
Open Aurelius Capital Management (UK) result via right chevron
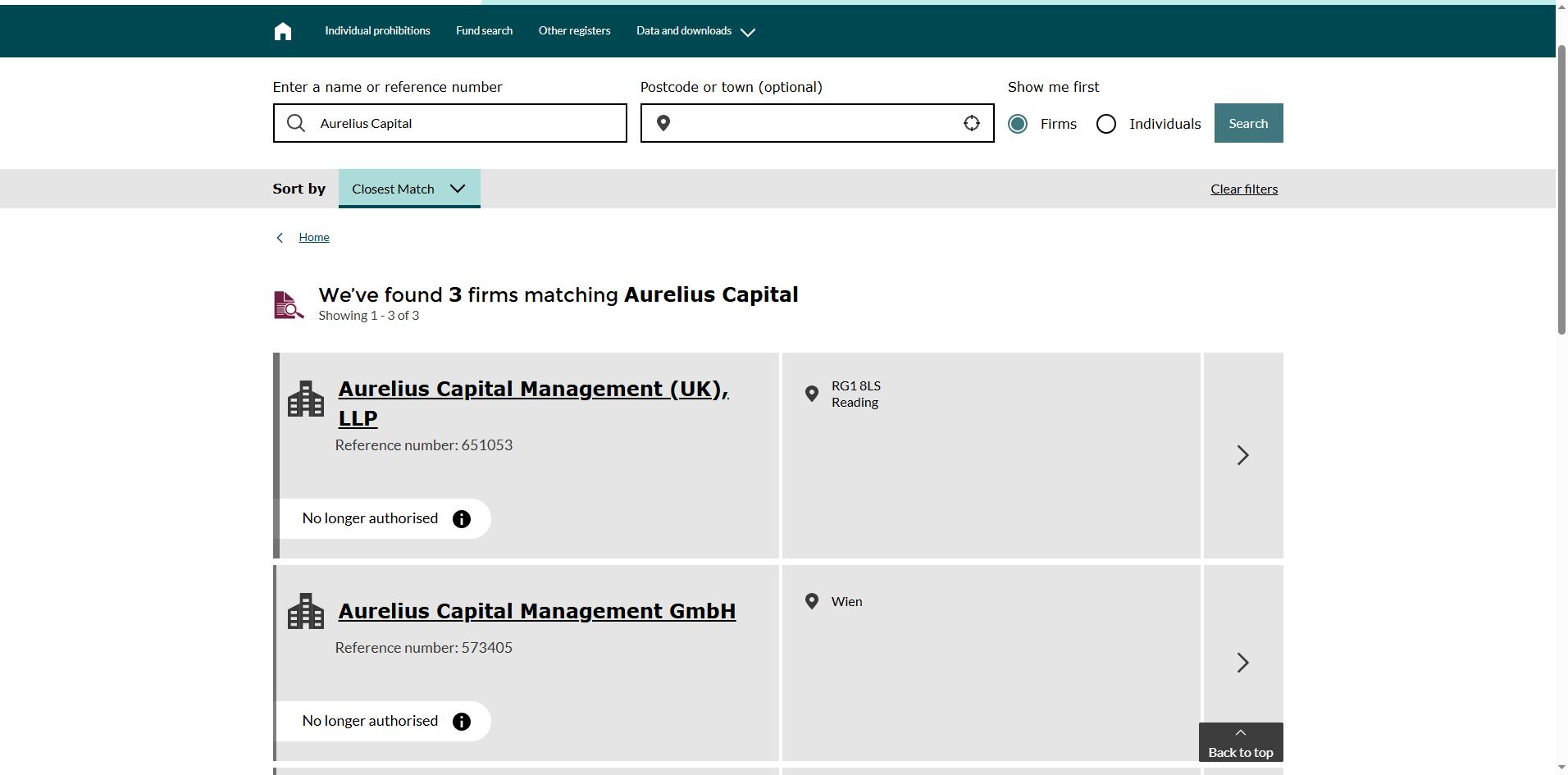1242,455
